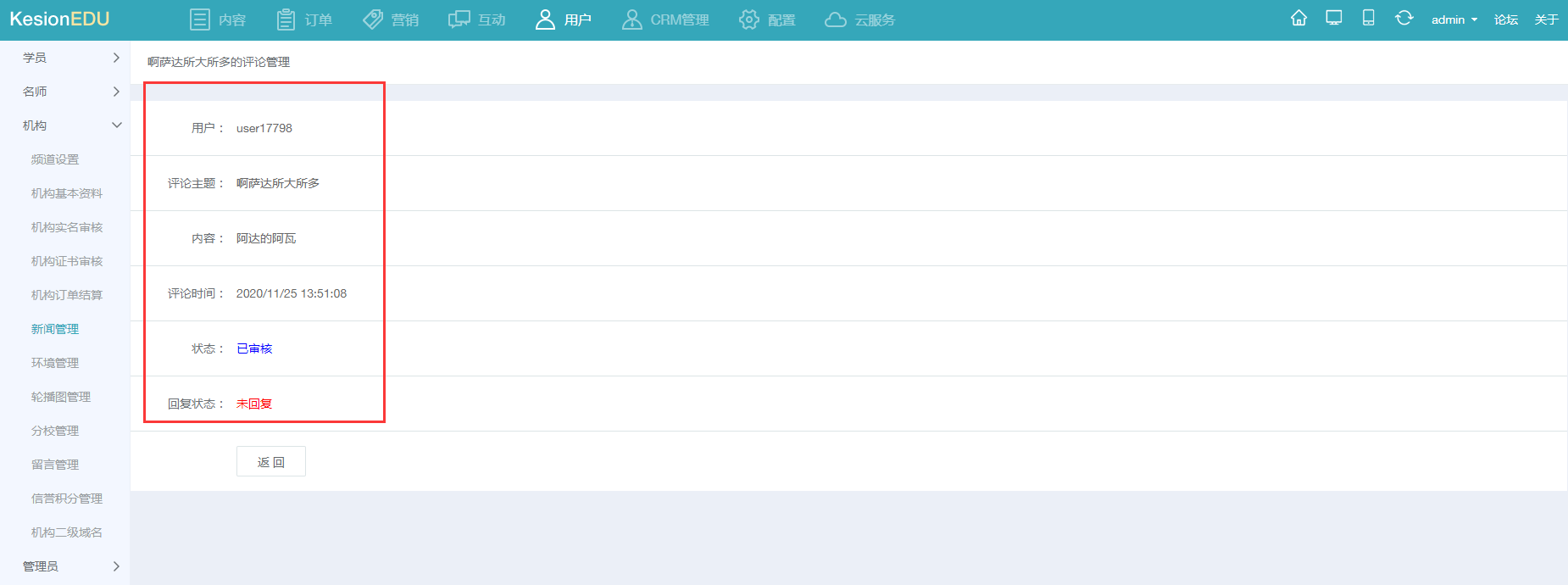Open the 订单 orders section
The image size is (1568, 585).
(x=305, y=19)
